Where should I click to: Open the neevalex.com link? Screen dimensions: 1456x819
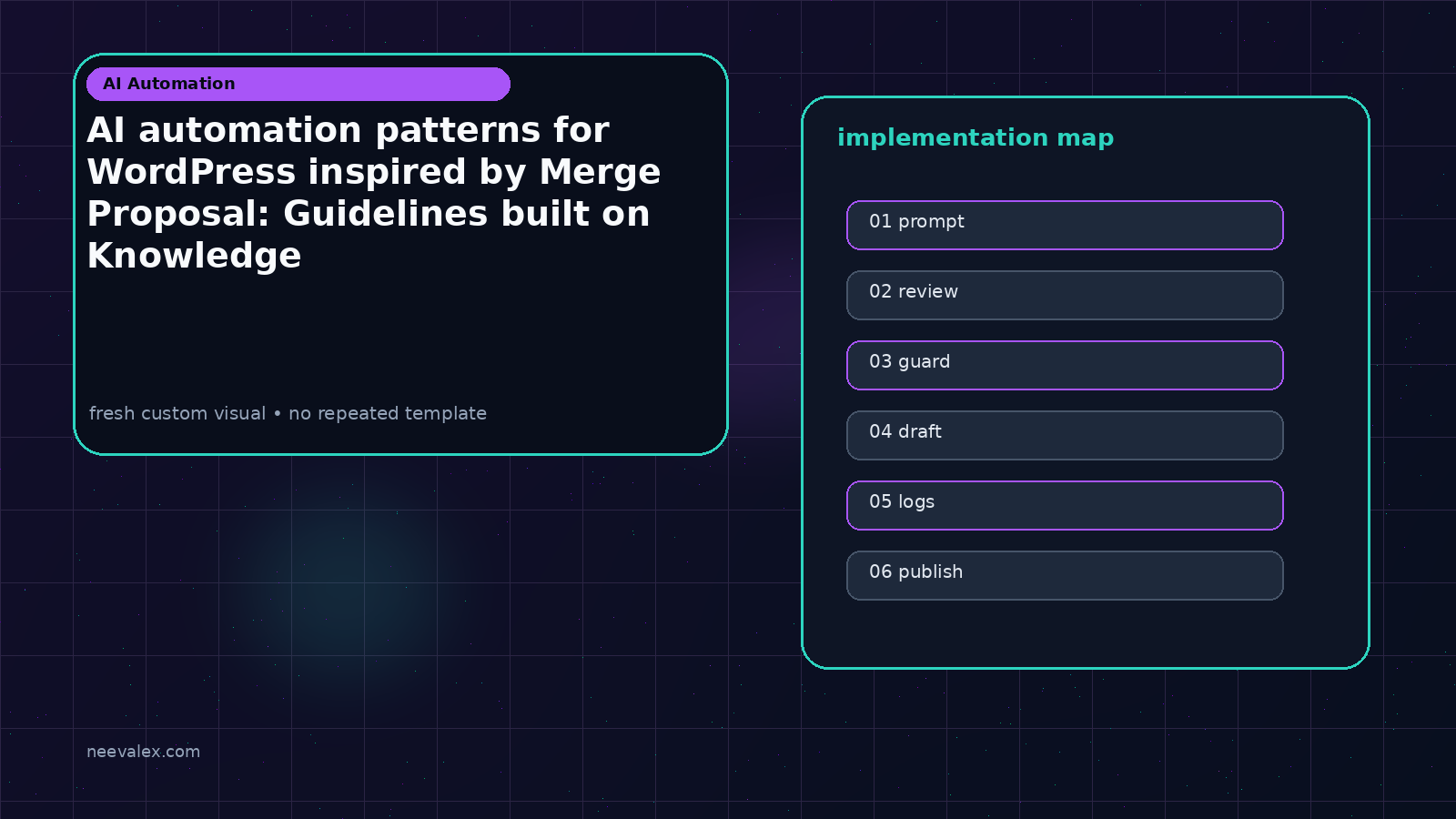coord(143,752)
